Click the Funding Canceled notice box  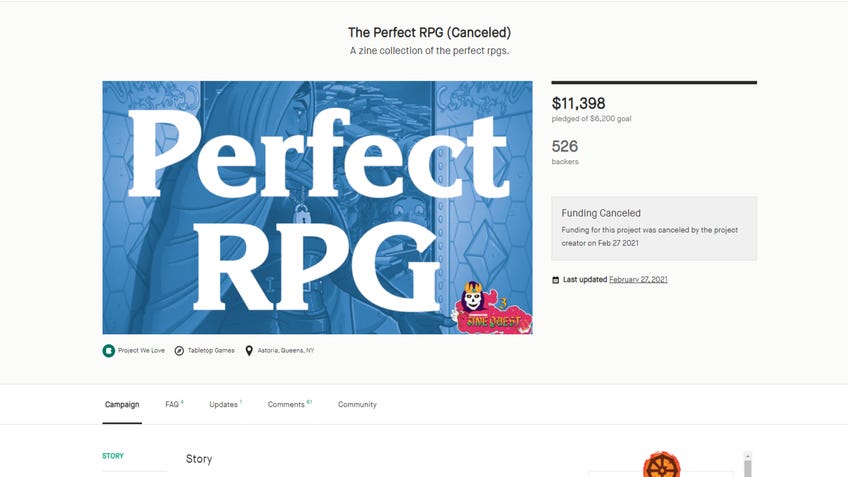pos(654,228)
